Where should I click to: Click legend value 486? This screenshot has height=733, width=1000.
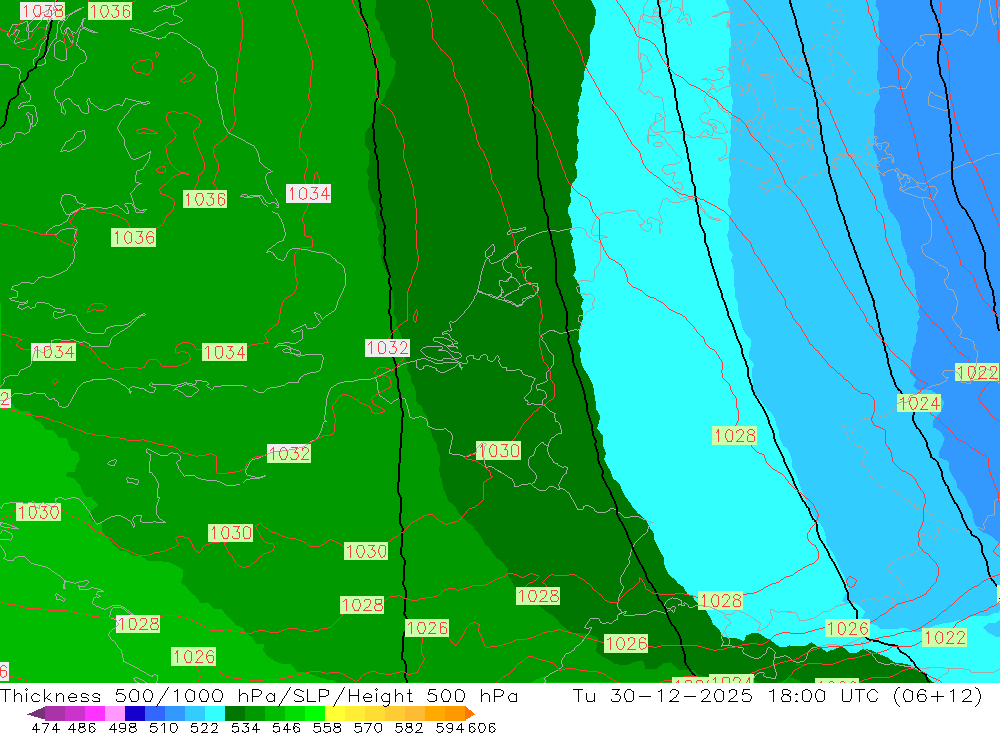click(82, 728)
